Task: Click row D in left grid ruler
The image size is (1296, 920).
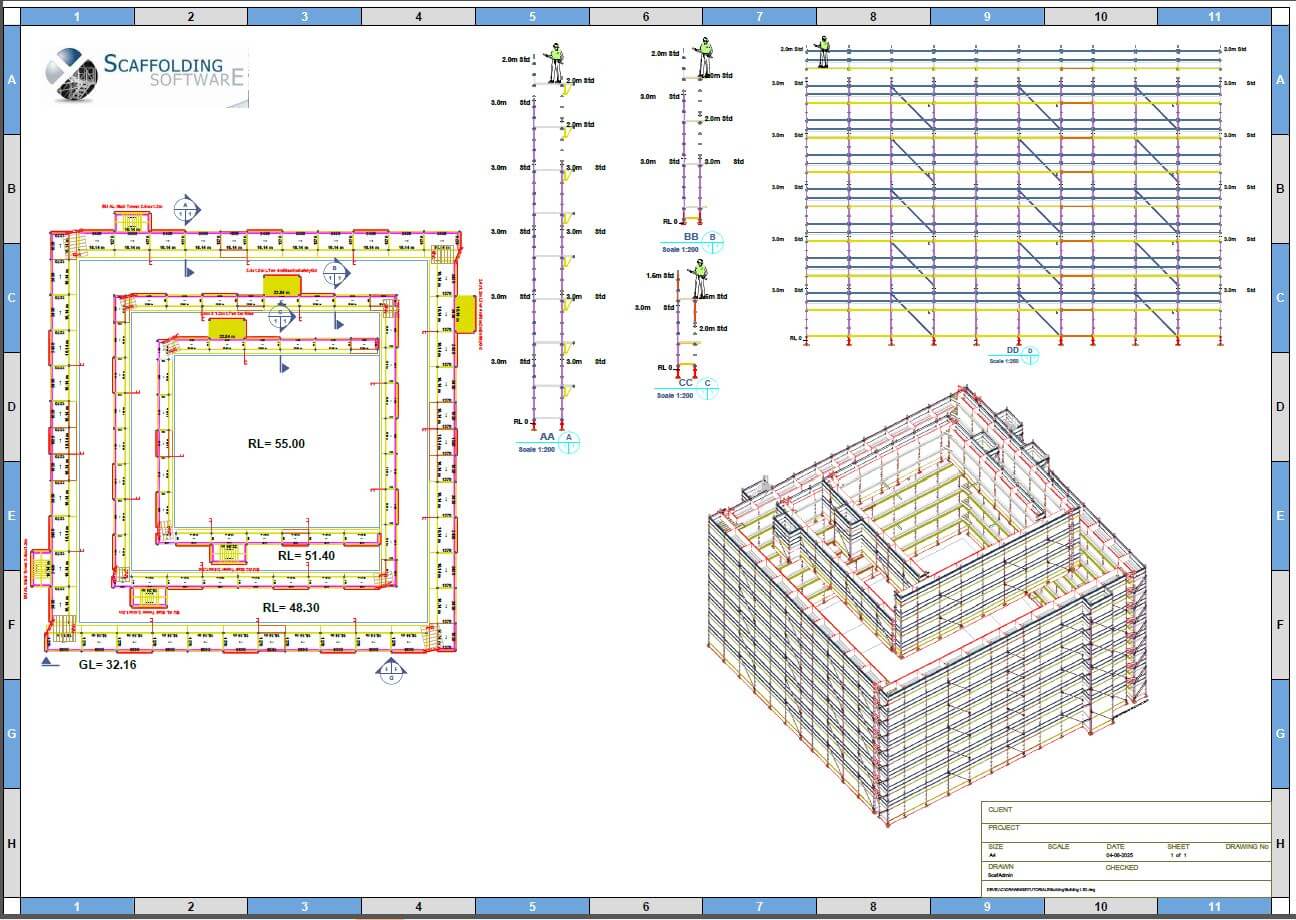Action: [11, 407]
